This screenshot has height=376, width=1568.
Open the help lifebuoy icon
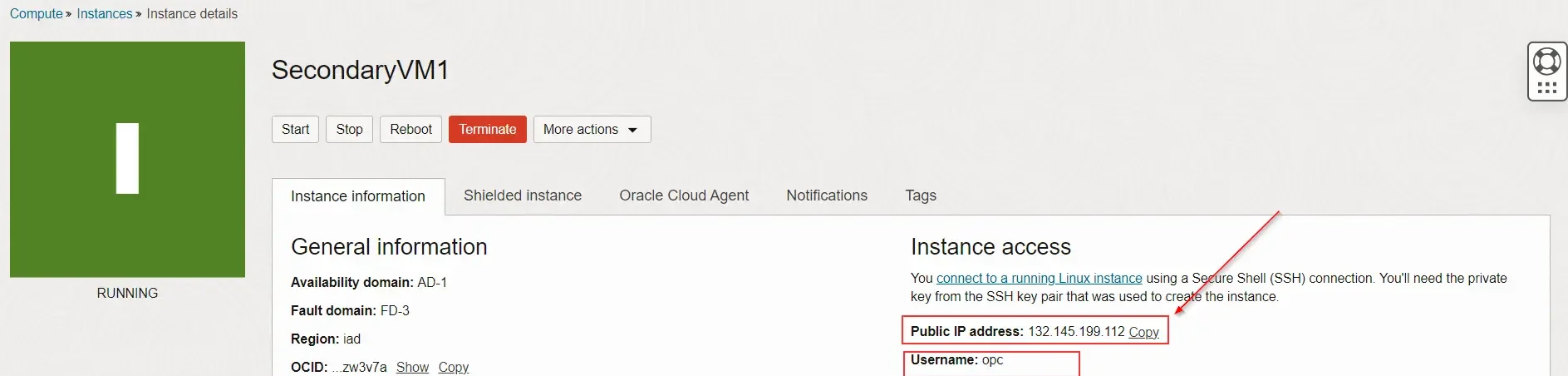(x=1546, y=62)
